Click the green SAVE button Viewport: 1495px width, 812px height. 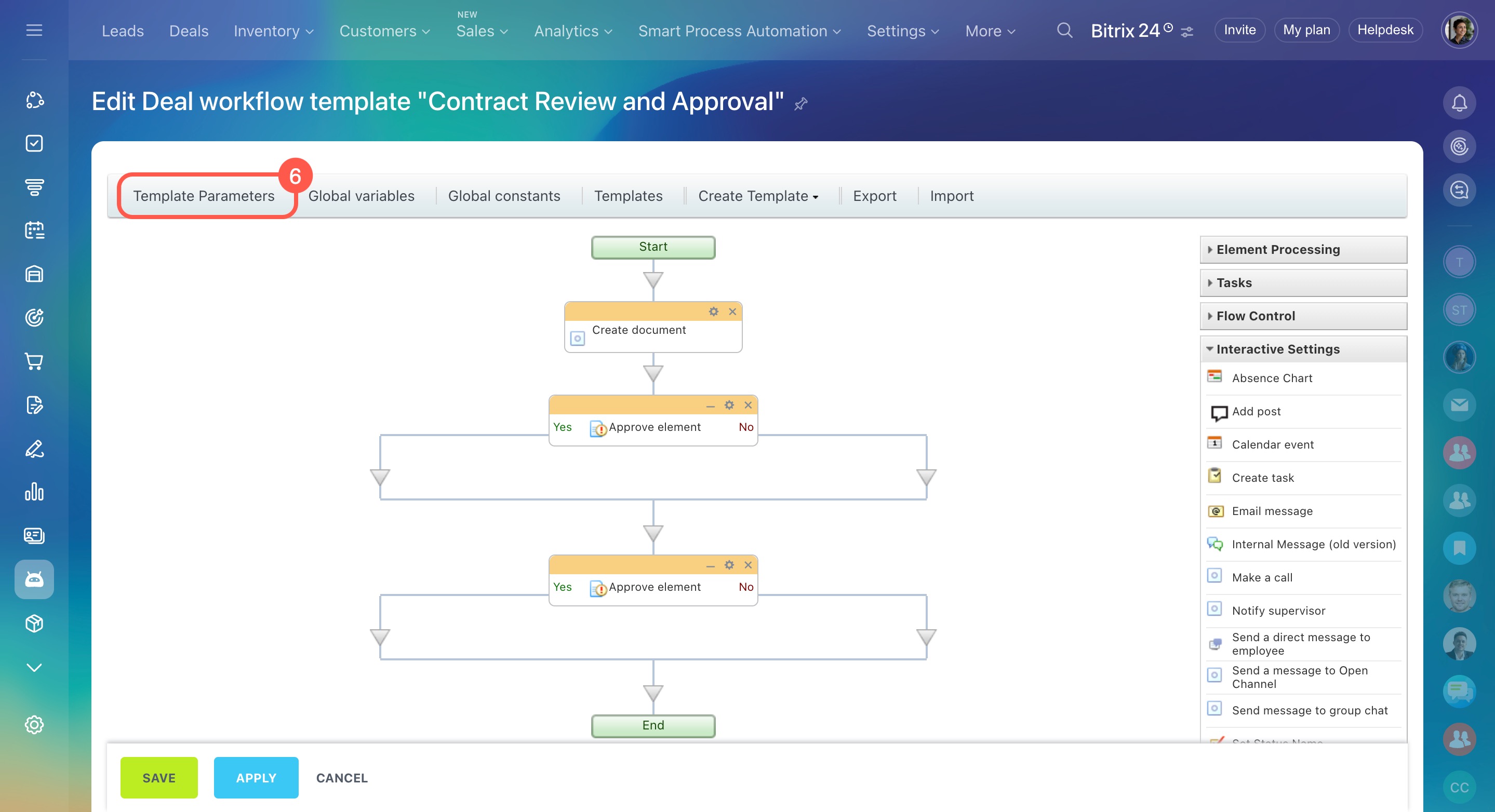click(x=158, y=778)
